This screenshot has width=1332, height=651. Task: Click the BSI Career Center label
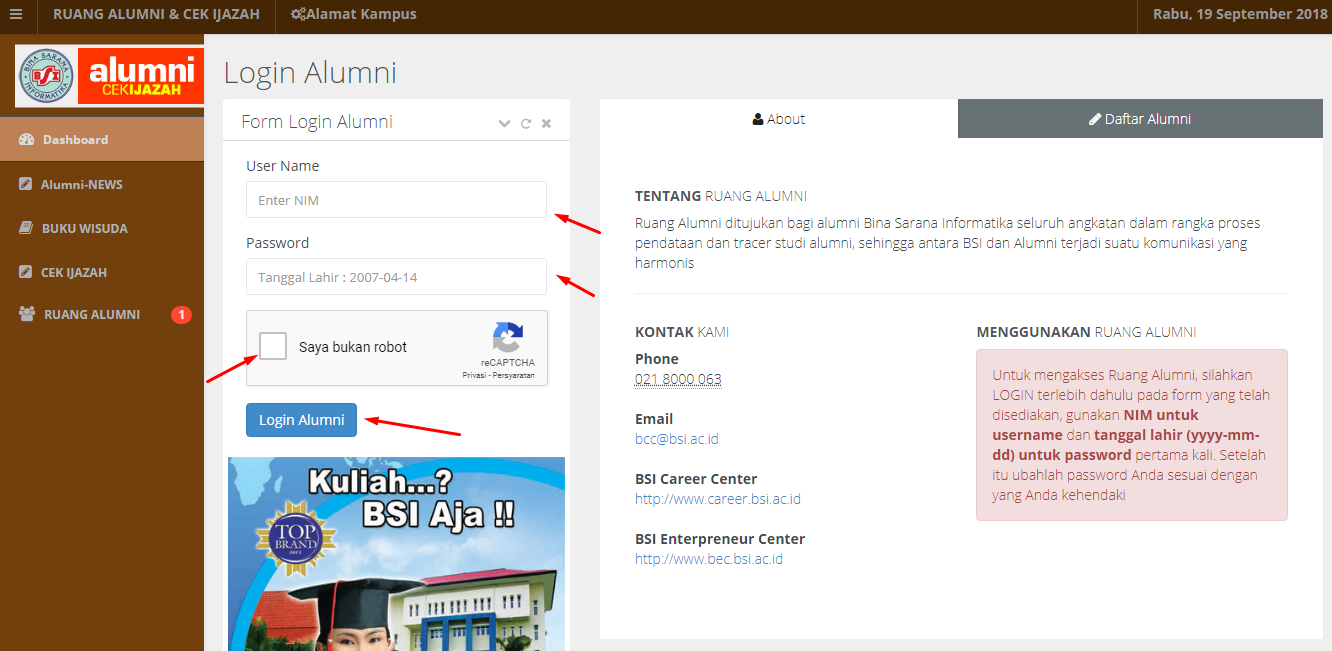(696, 479)
